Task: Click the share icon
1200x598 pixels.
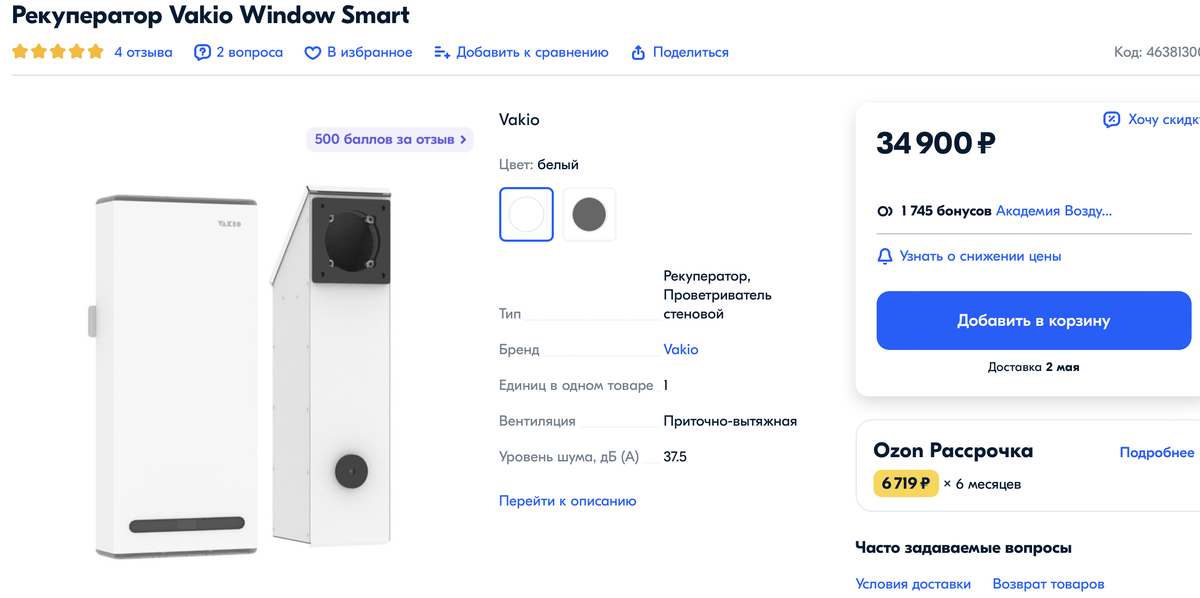Action: tap(638, 52)
